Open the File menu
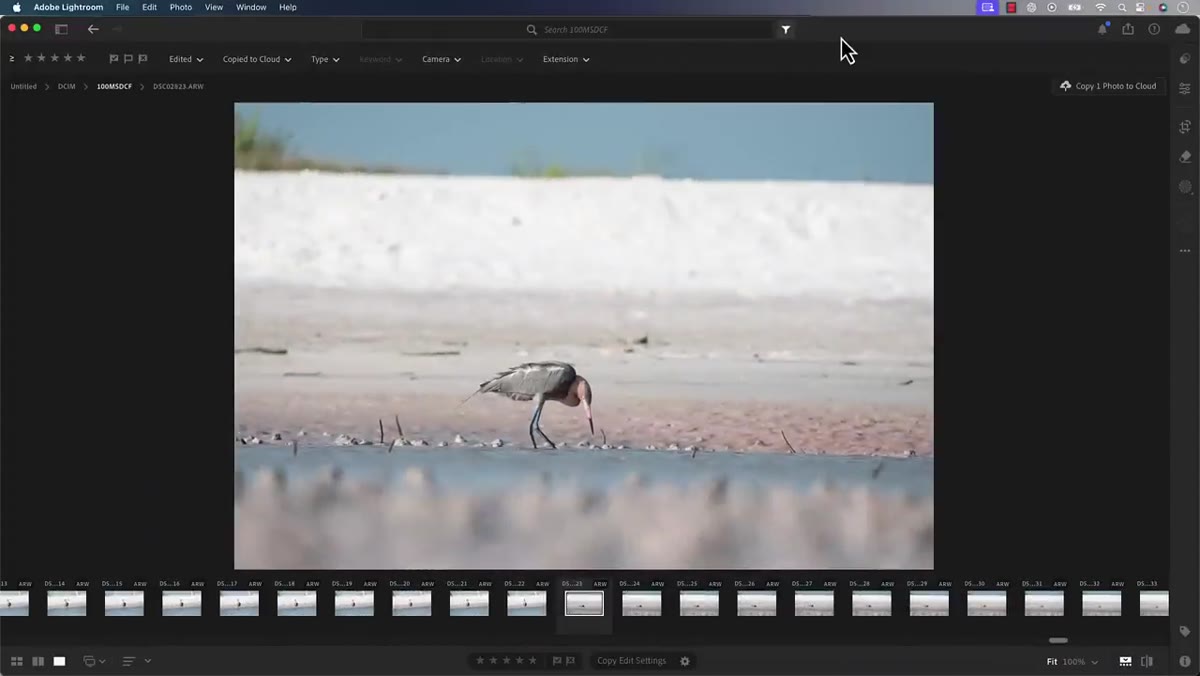Viewport: 1200px width, 676px height. (122, 7)
